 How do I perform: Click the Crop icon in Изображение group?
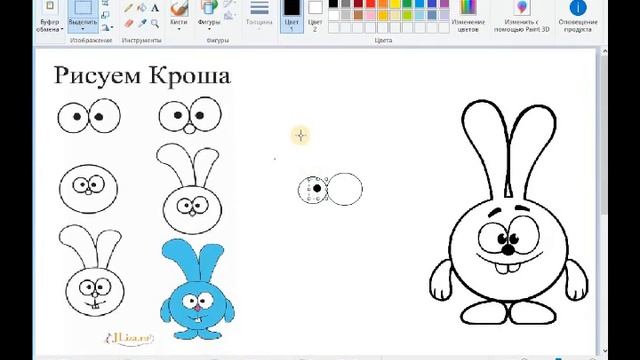(105, 3)
